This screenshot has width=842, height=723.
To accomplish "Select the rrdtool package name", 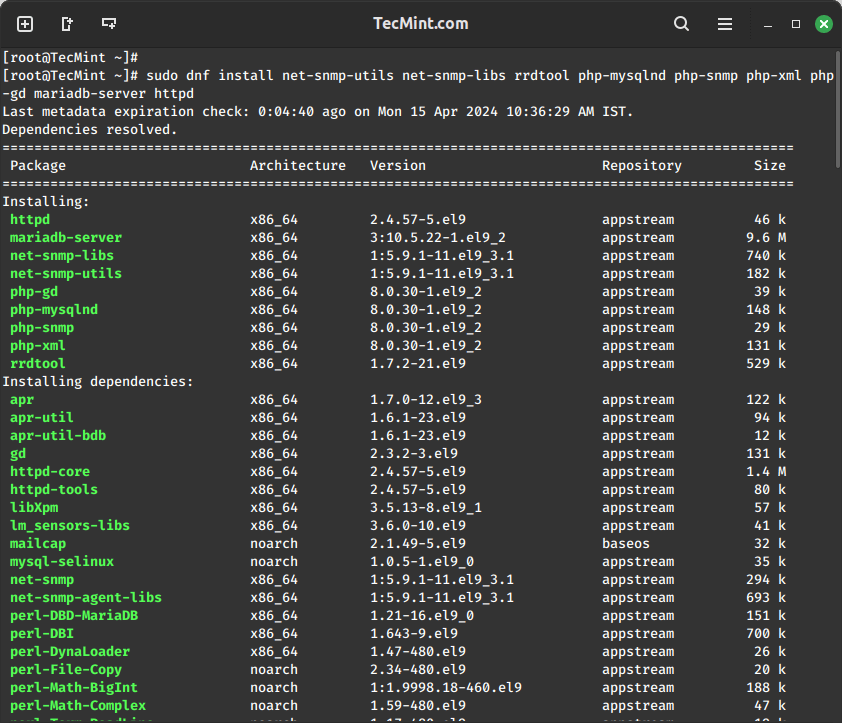I will (38, 364).
